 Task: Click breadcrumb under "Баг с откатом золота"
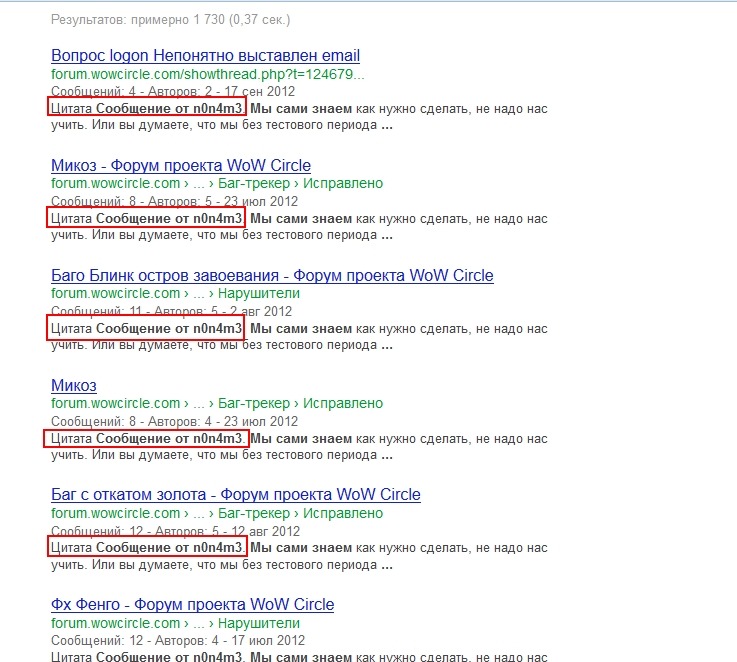tap(217, 513)
